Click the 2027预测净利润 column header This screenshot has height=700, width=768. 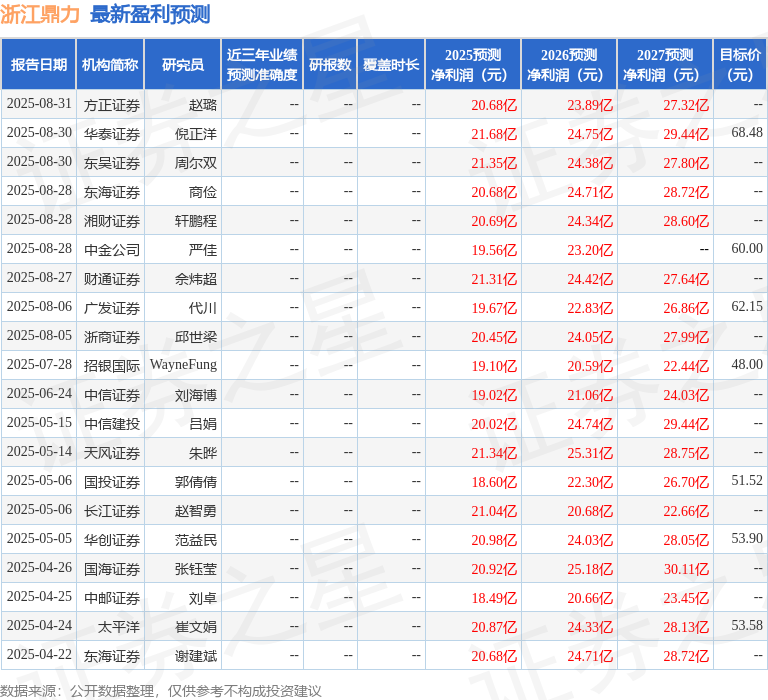click(x=665, y=65)
